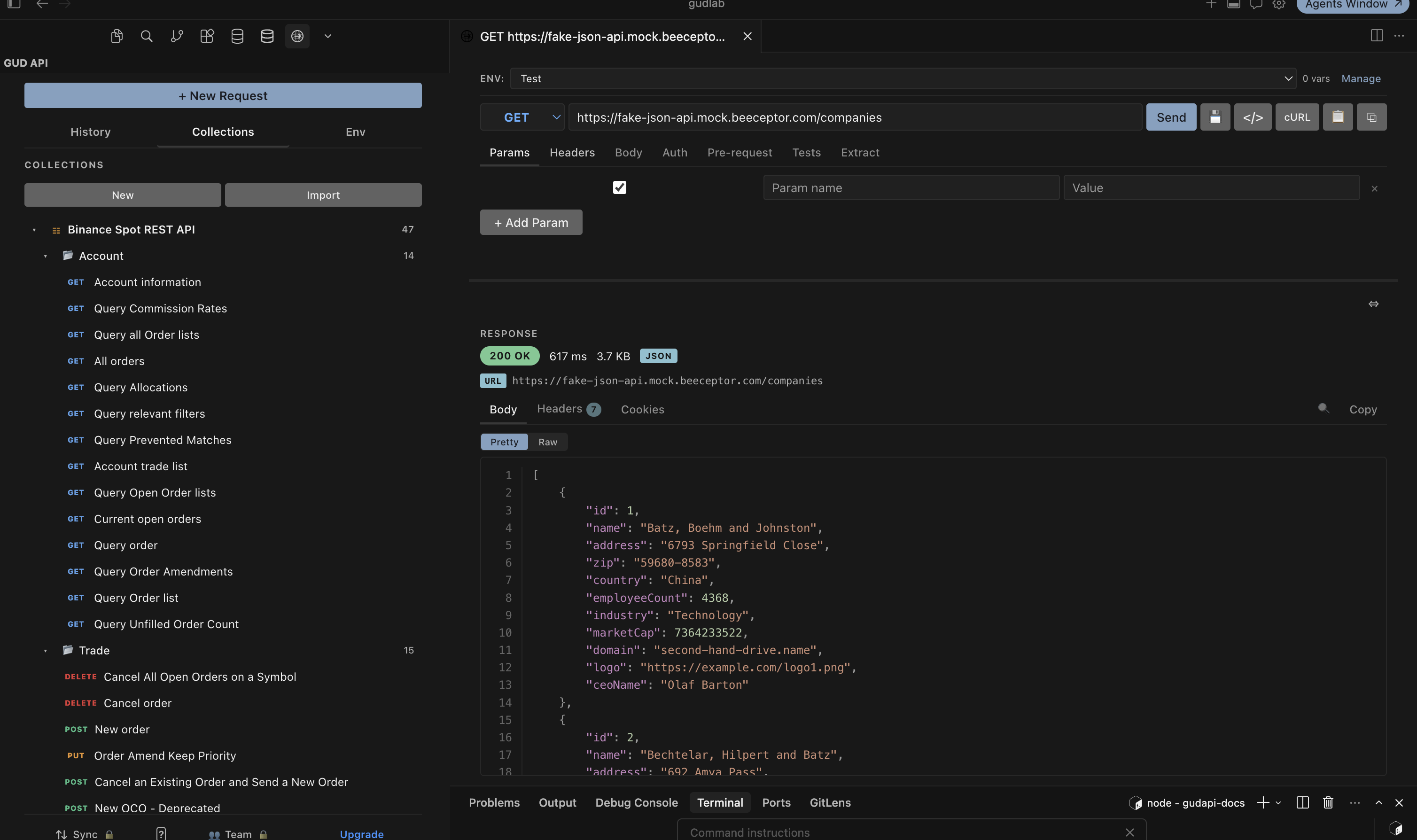This screenshot has height=840, width=1417.
Task: Open the GitLens panel tab
Action: click(830, 802)
